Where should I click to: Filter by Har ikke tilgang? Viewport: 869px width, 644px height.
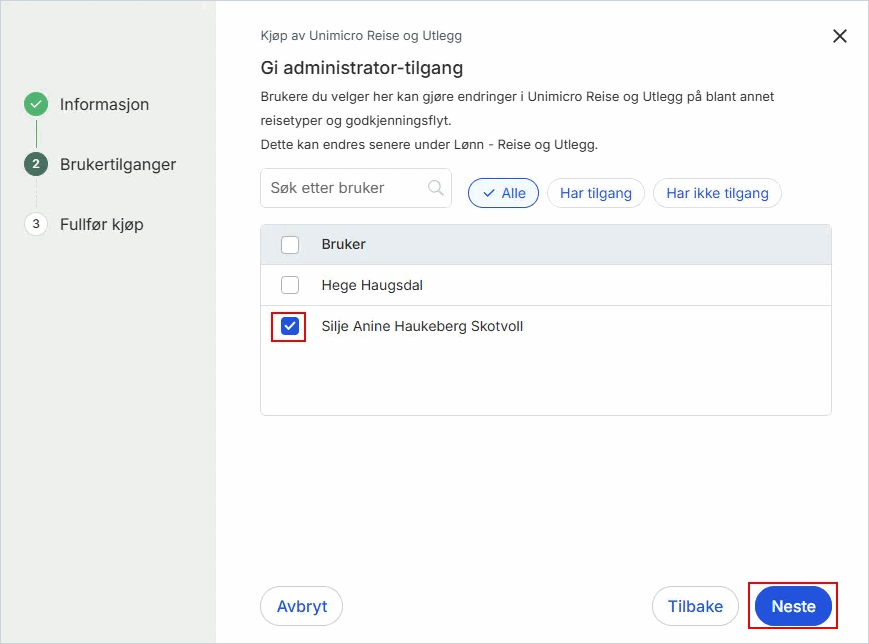pos(717,193)
